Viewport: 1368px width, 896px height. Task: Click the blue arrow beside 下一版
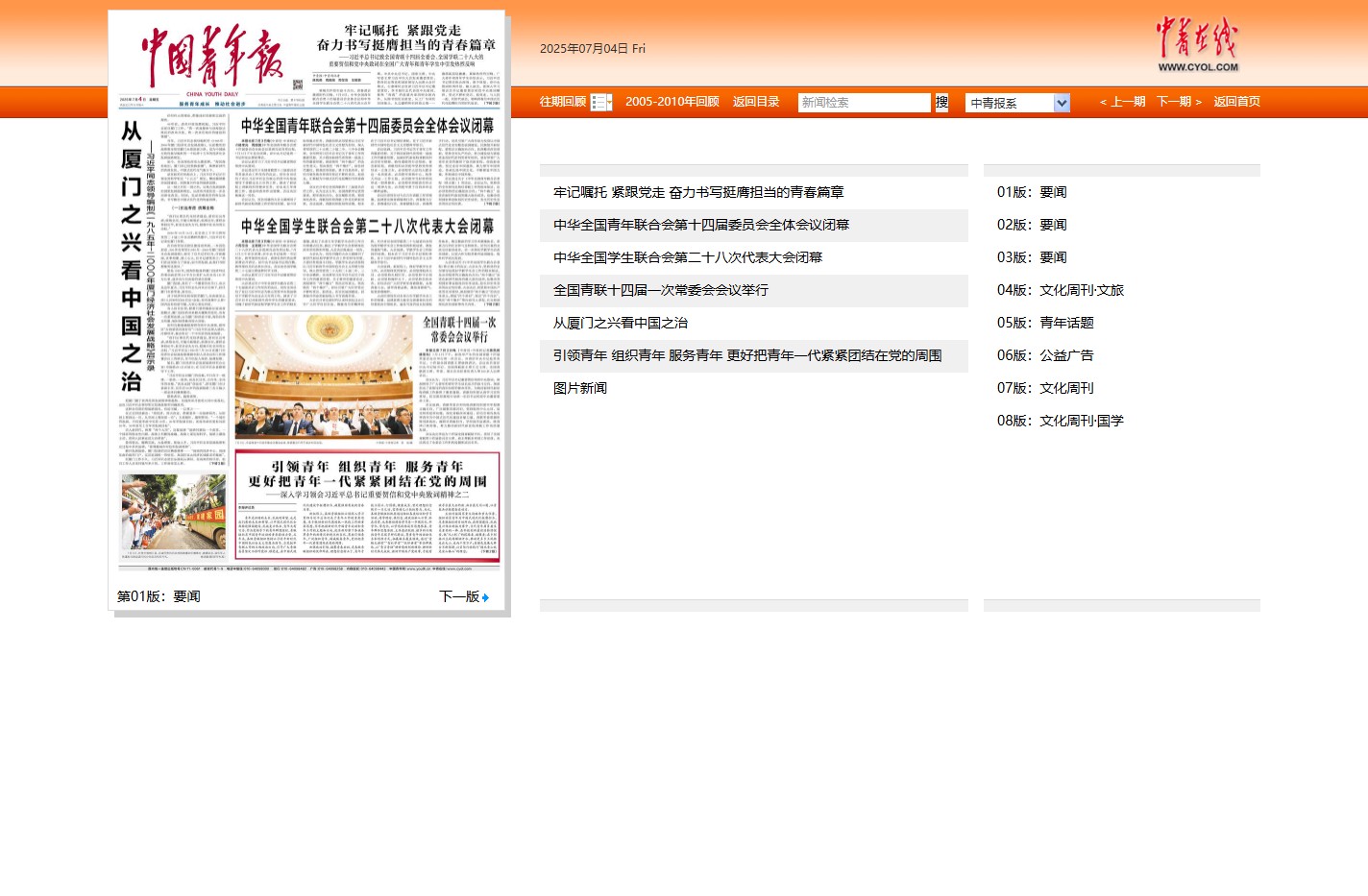(485, 597)
